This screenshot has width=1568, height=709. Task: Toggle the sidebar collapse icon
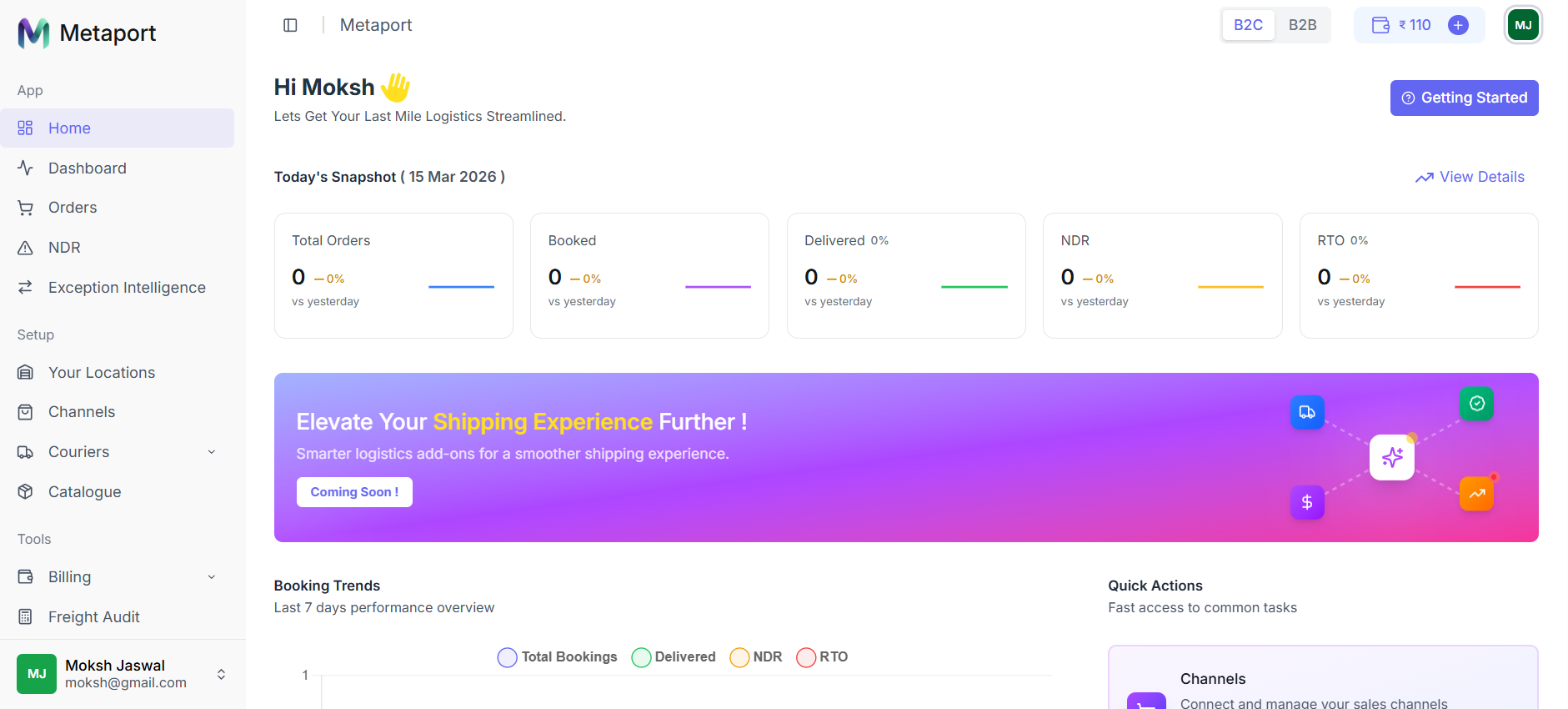tap(290, 25)
